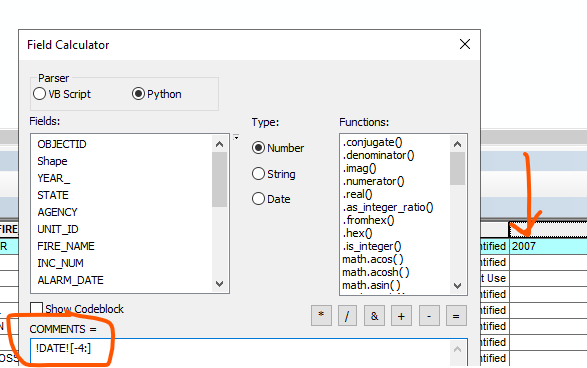Pick the math.acos() function
This screenshot has height=368, width=587.
[x=372, y=259]
